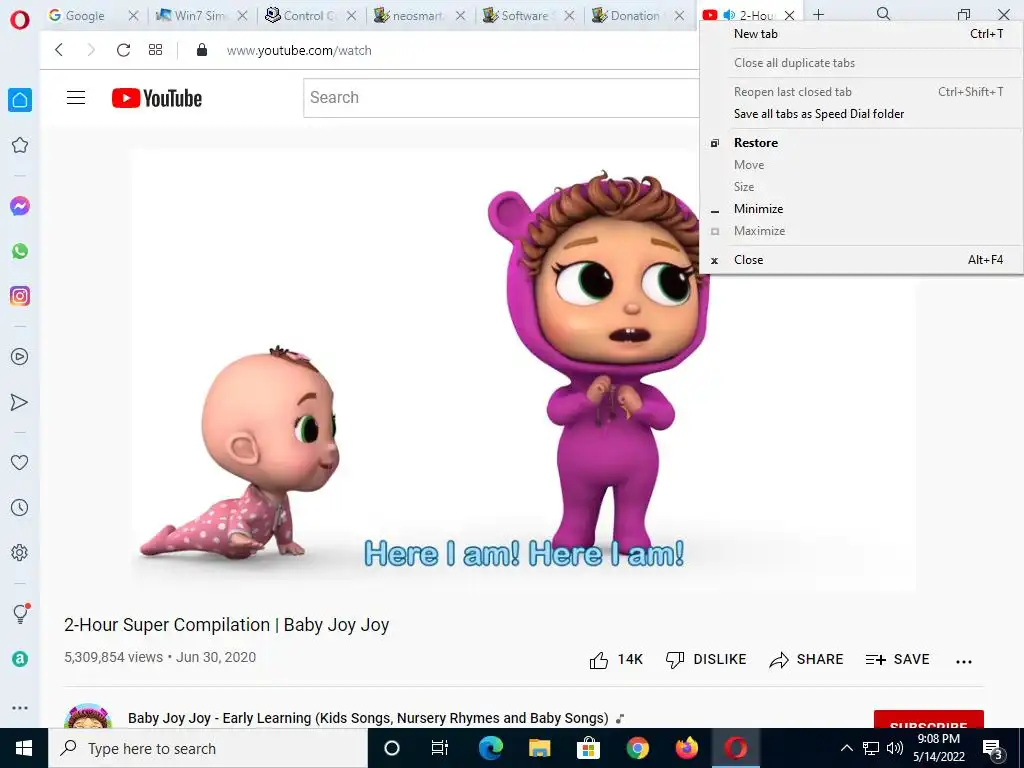Click the video player area

click(522, 369)
